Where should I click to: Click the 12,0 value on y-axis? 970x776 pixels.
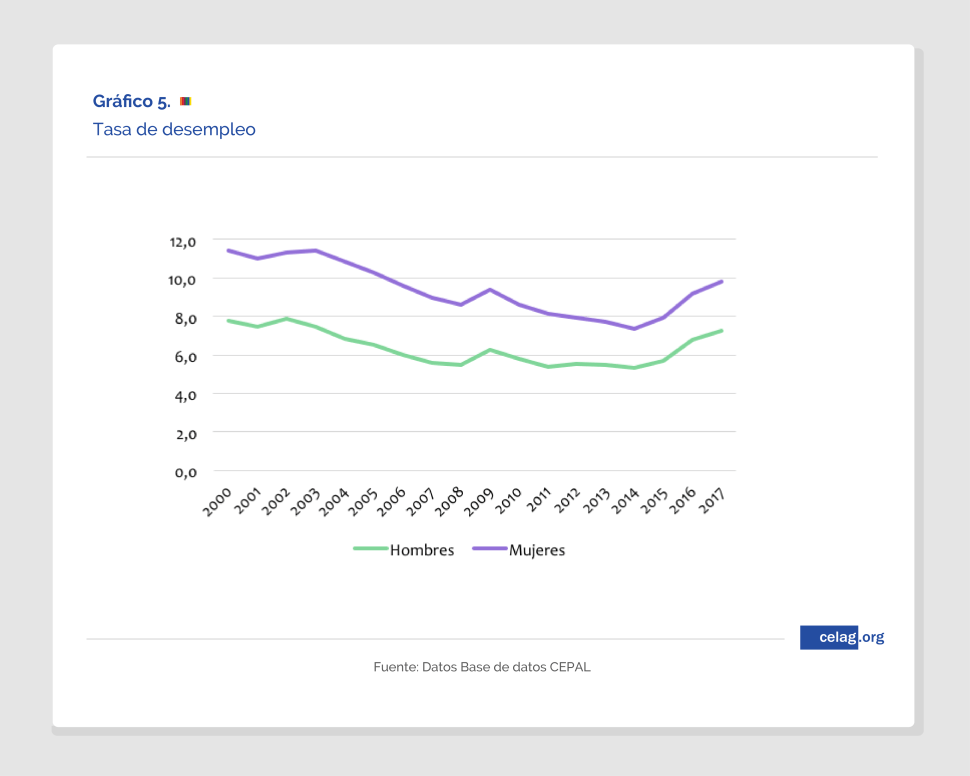pos(183,241)
